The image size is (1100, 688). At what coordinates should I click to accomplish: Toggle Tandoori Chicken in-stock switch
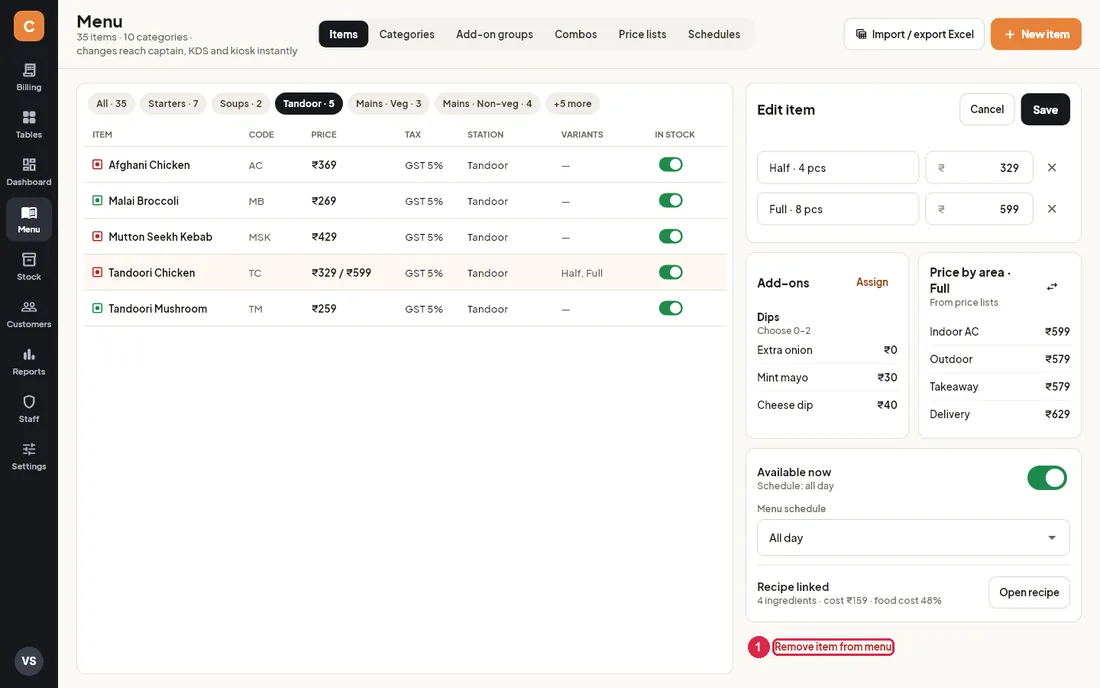[671, 272]
